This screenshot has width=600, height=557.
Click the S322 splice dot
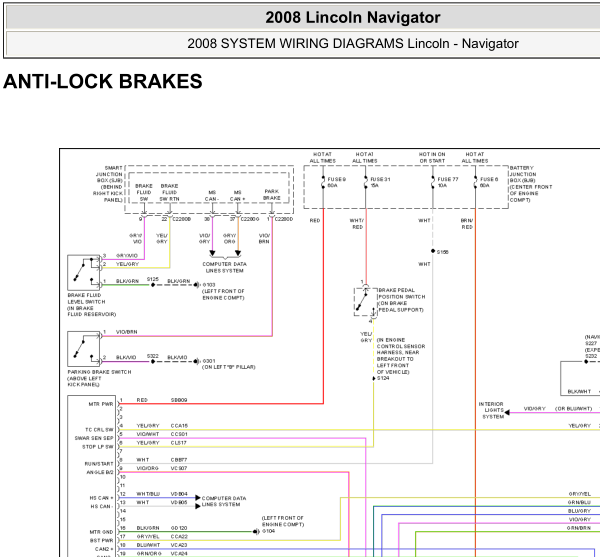153,361
